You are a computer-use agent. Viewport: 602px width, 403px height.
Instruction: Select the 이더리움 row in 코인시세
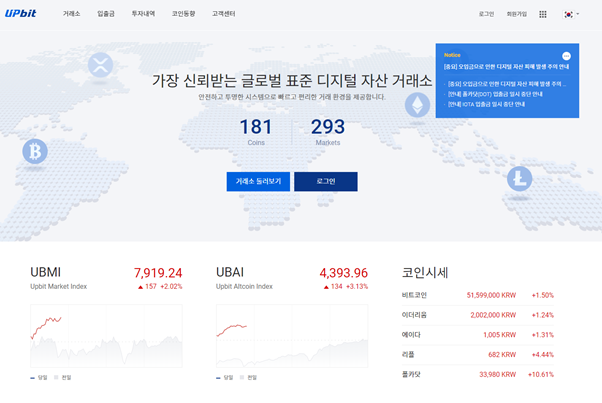(x=478, y=315)
